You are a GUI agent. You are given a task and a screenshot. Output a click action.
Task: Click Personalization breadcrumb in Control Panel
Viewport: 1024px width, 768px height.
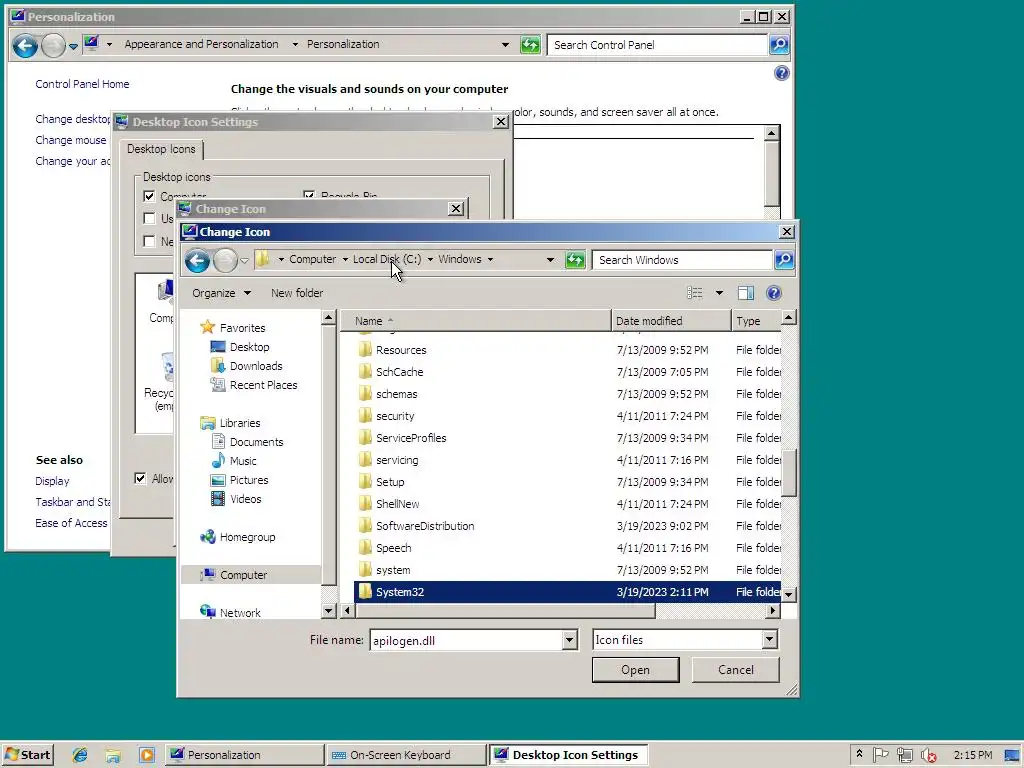(343, 44)
